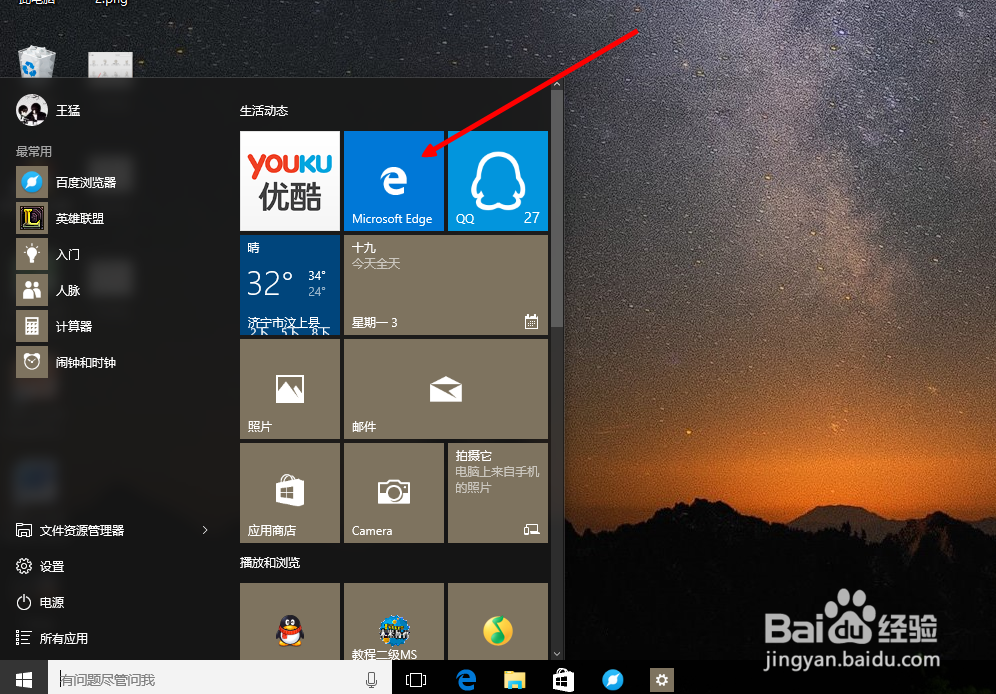Viewport: 996px width, 694px height.
Task: Open Edge from the taskbar
Action: [x=466, y=680]
